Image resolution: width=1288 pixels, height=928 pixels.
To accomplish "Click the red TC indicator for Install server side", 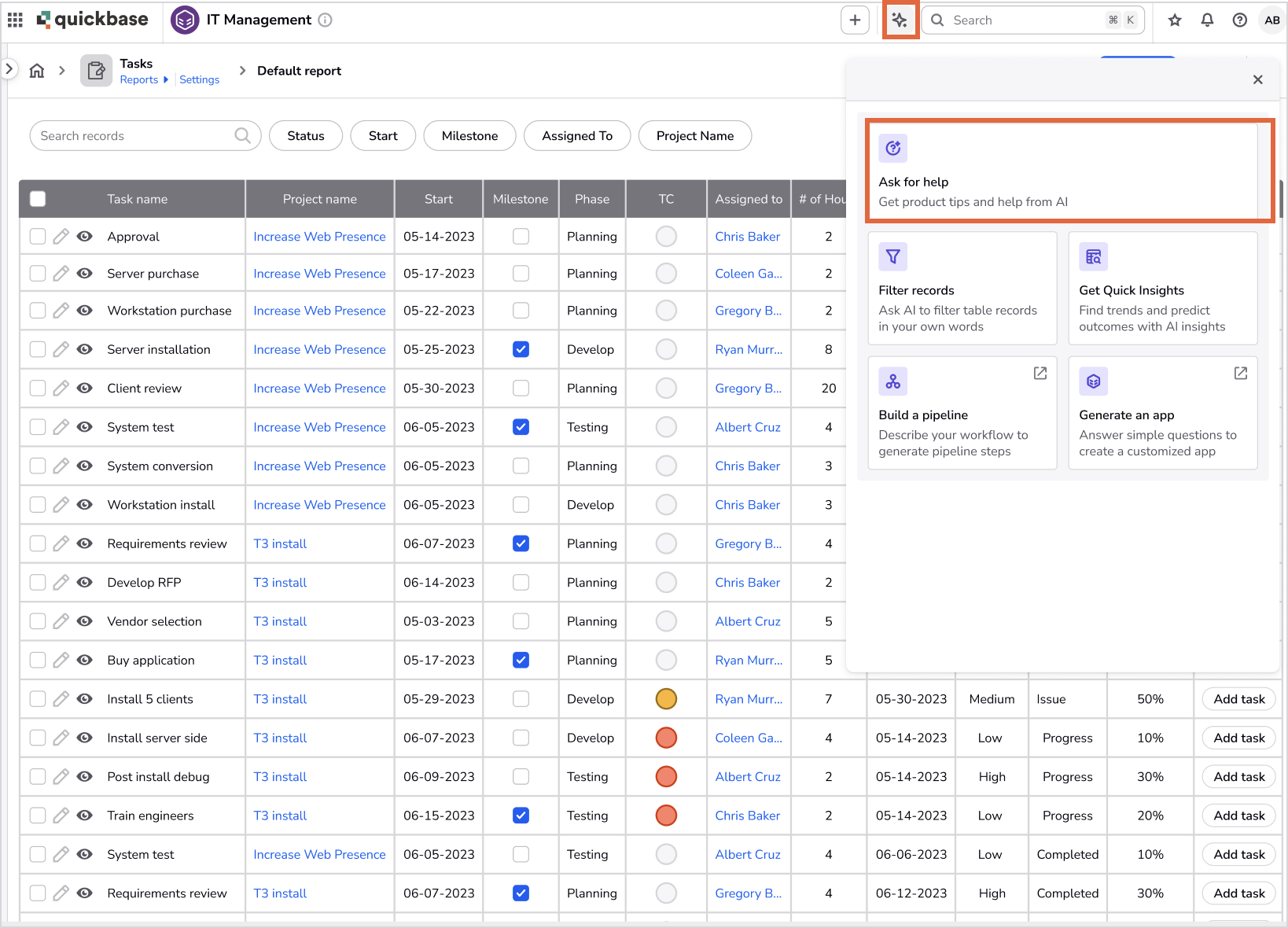I will pyautogui.click(x=666, y=738).
